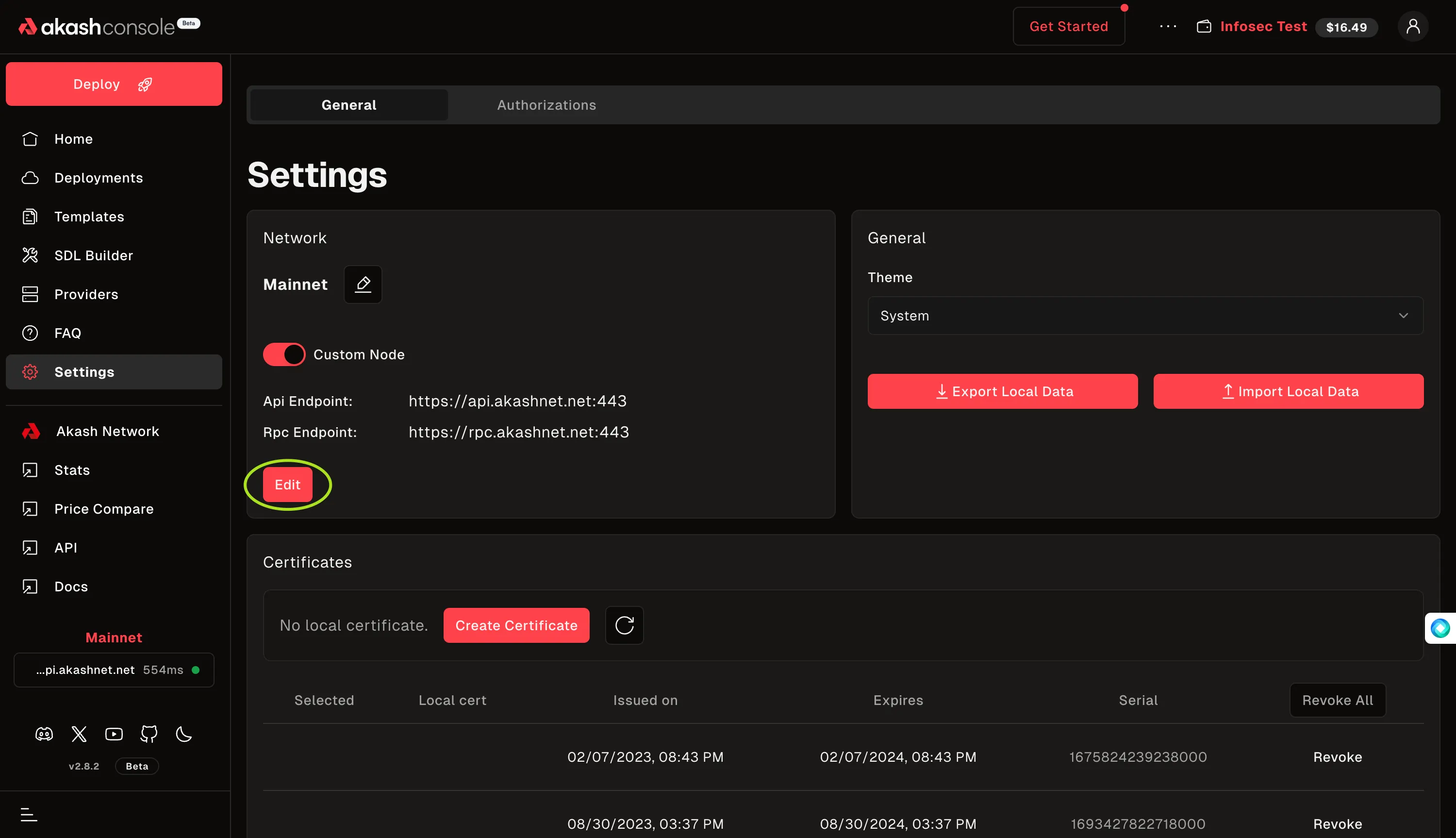Click the Create Certificate button
1456x838 pixels.
coord(516,625)
